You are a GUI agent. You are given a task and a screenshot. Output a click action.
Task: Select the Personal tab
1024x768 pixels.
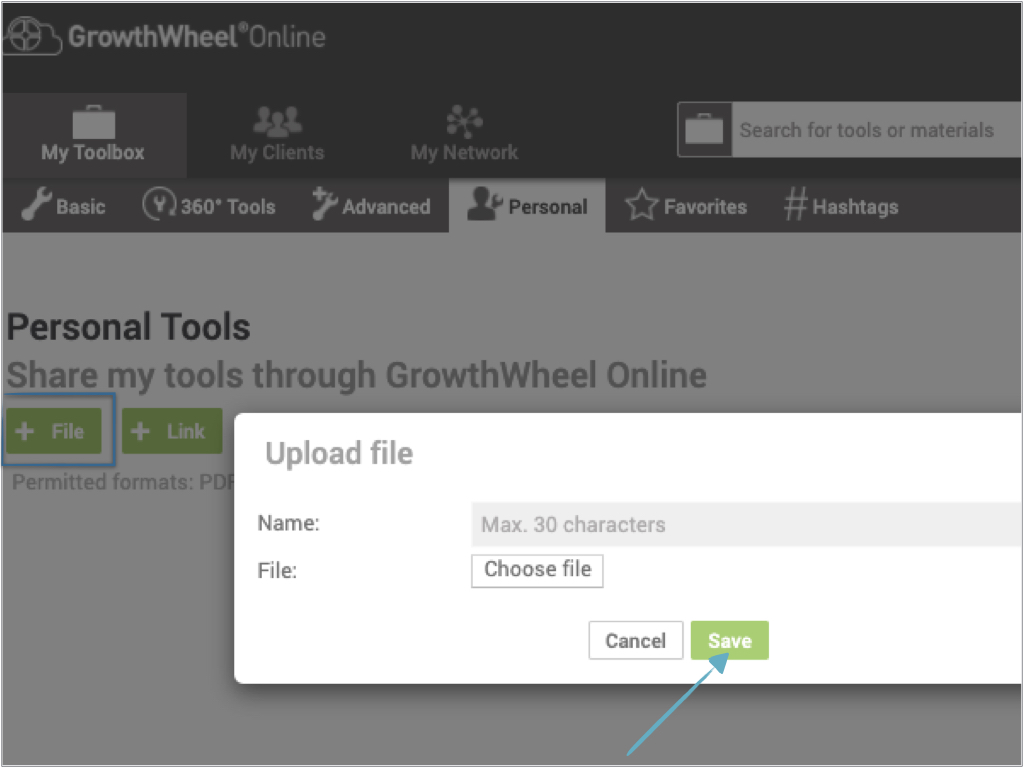pos(527,206)
